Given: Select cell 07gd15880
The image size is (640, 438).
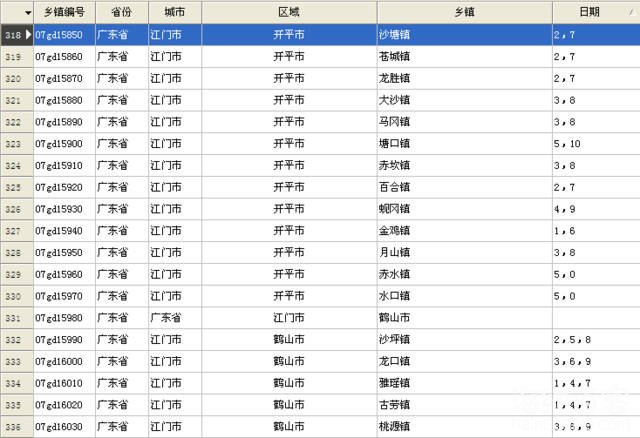Looking at the screenshot, I should [x=64, y=100].
